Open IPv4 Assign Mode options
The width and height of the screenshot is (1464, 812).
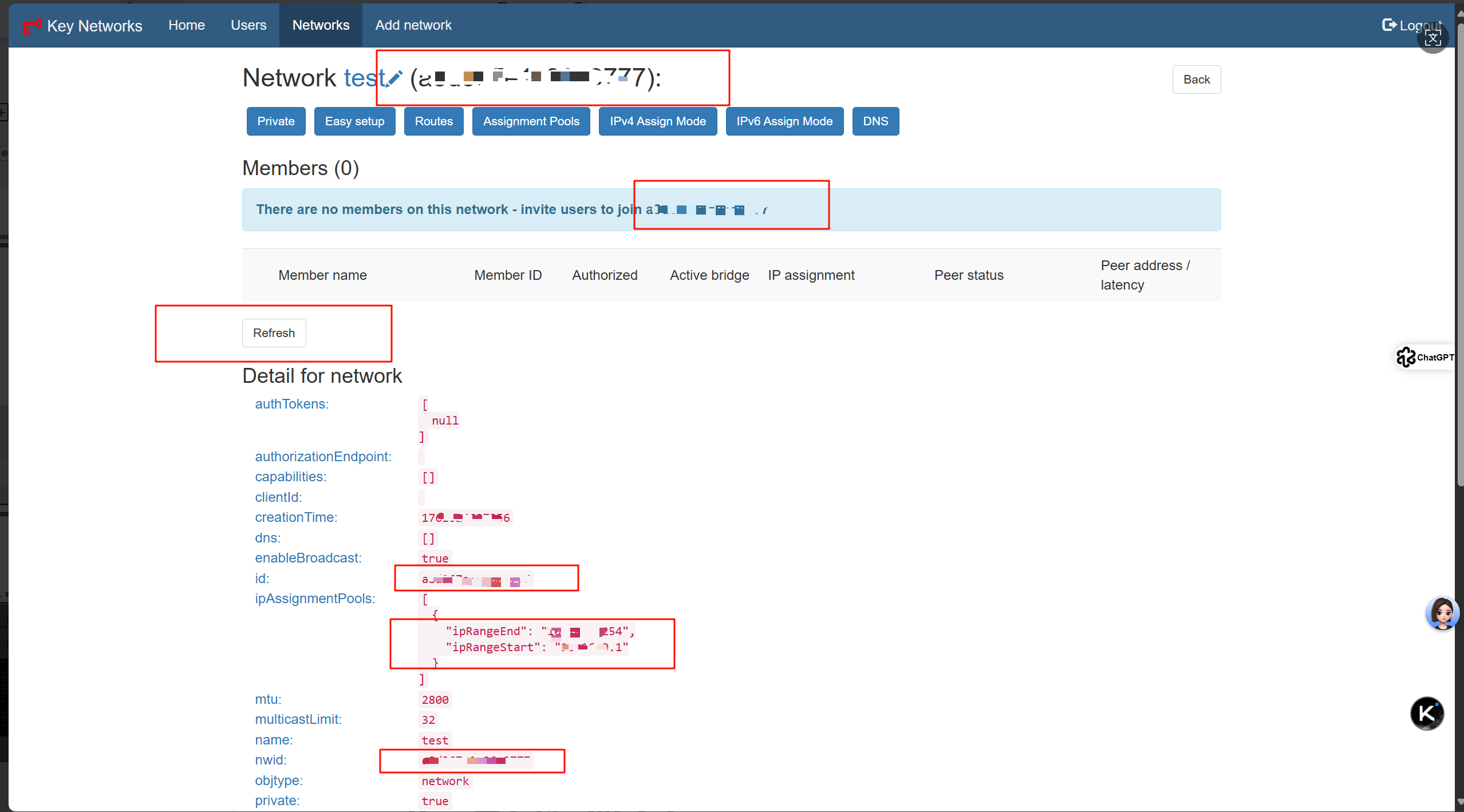point(657,121)
